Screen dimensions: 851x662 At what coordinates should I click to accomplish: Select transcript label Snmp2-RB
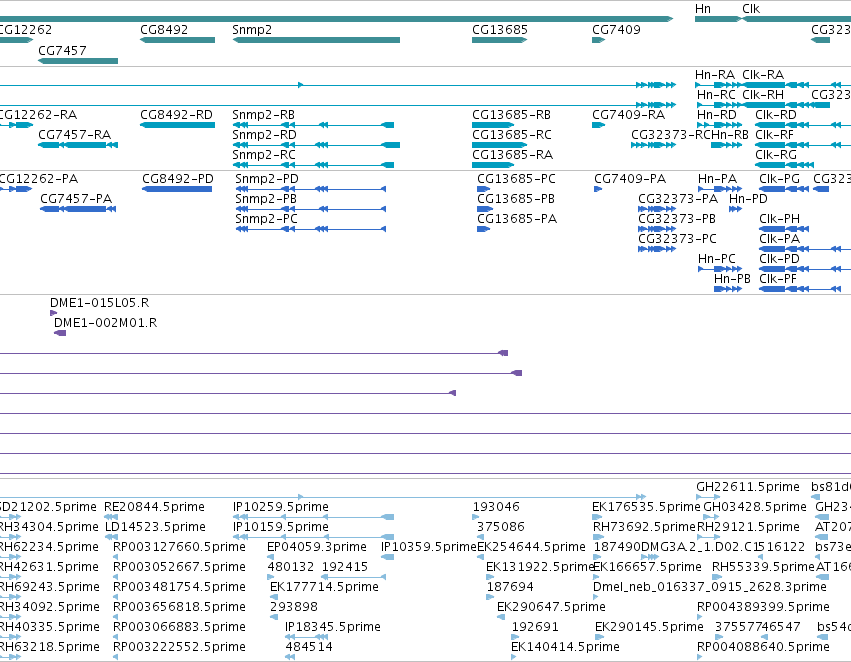(x=263, y=115)
